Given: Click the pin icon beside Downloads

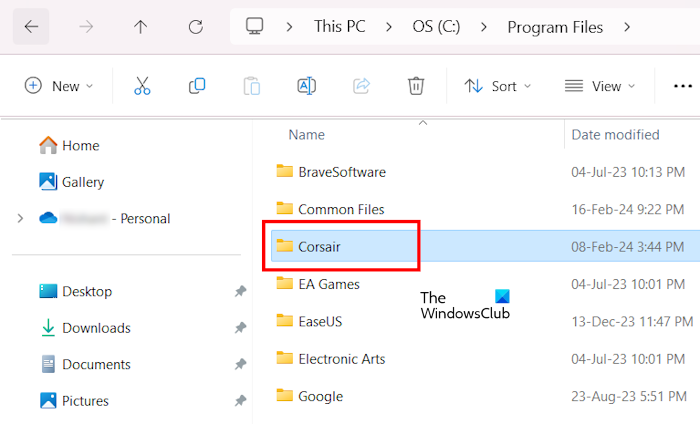Looking at the screenshot, I should (241, 328).
